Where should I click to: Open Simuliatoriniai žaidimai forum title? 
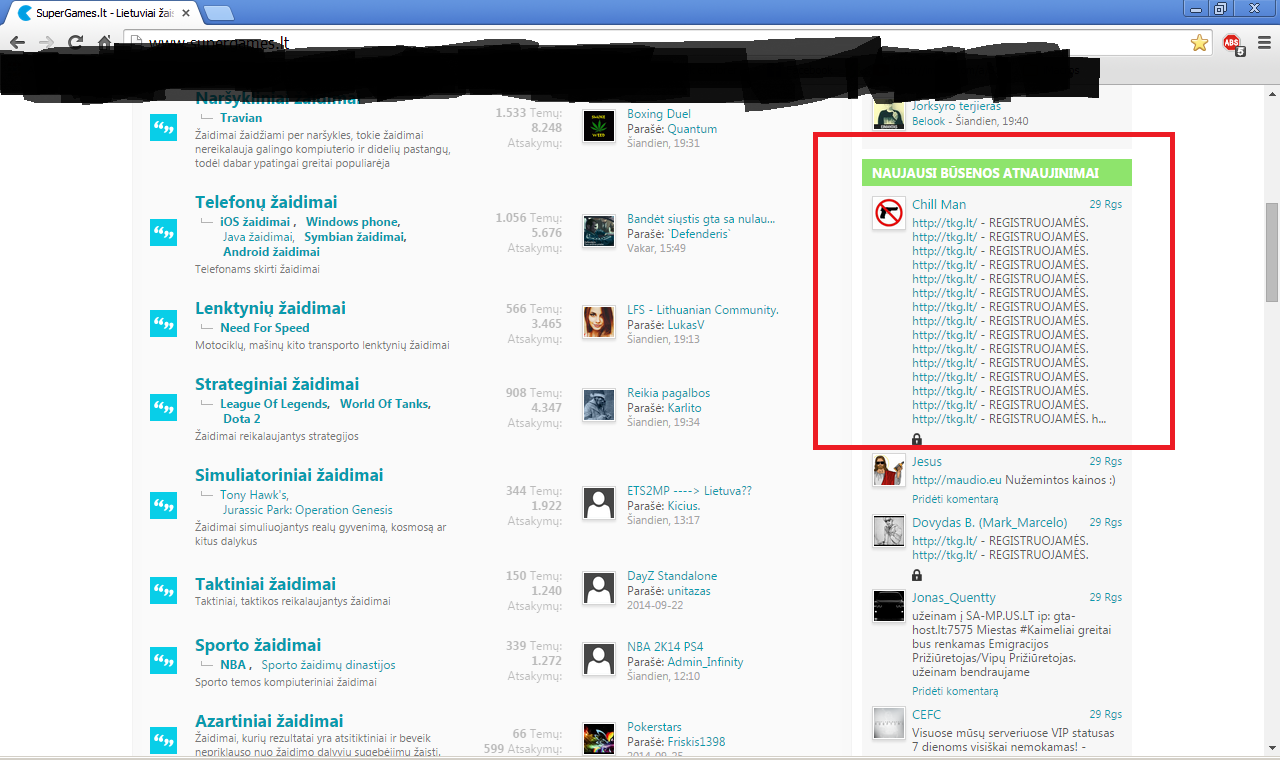(289, 475)
